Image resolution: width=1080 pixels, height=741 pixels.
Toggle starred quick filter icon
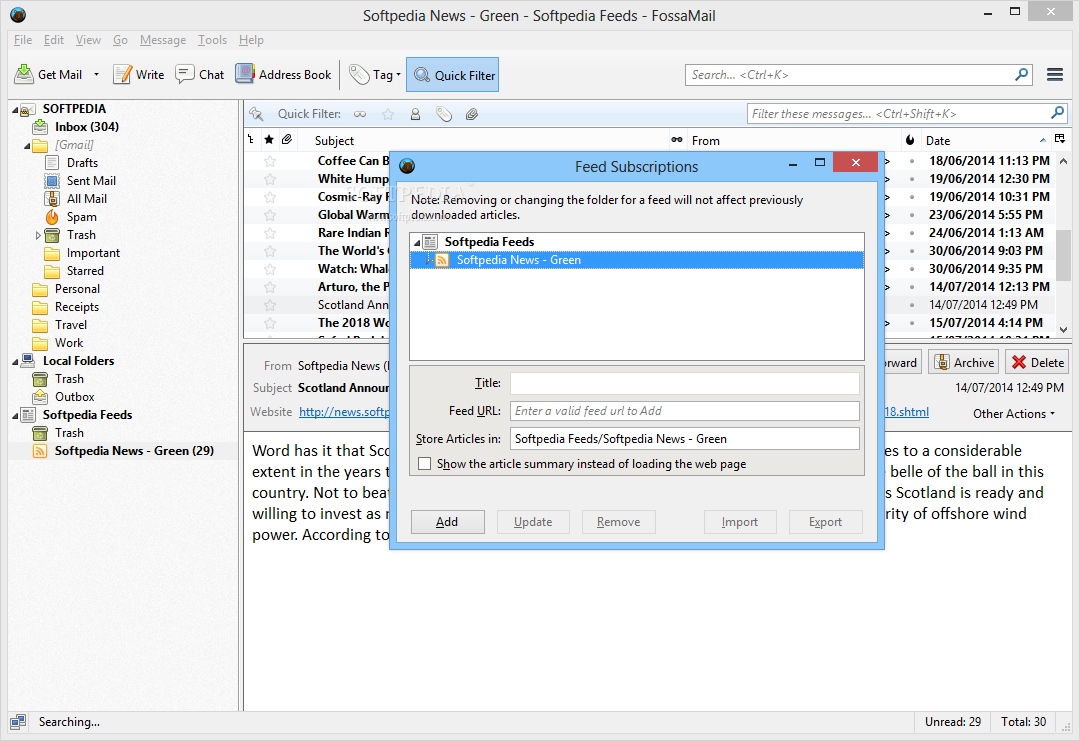pyautogui.click(x=388, y=114)
